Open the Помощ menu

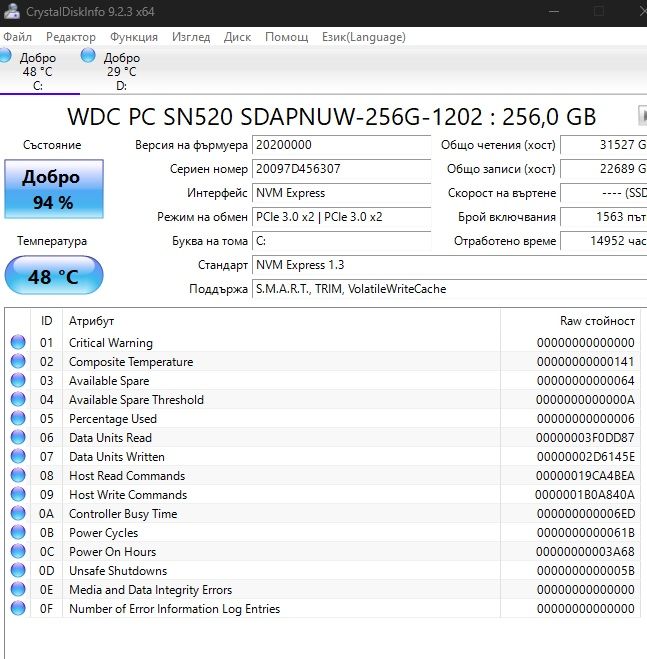[286, 37]
